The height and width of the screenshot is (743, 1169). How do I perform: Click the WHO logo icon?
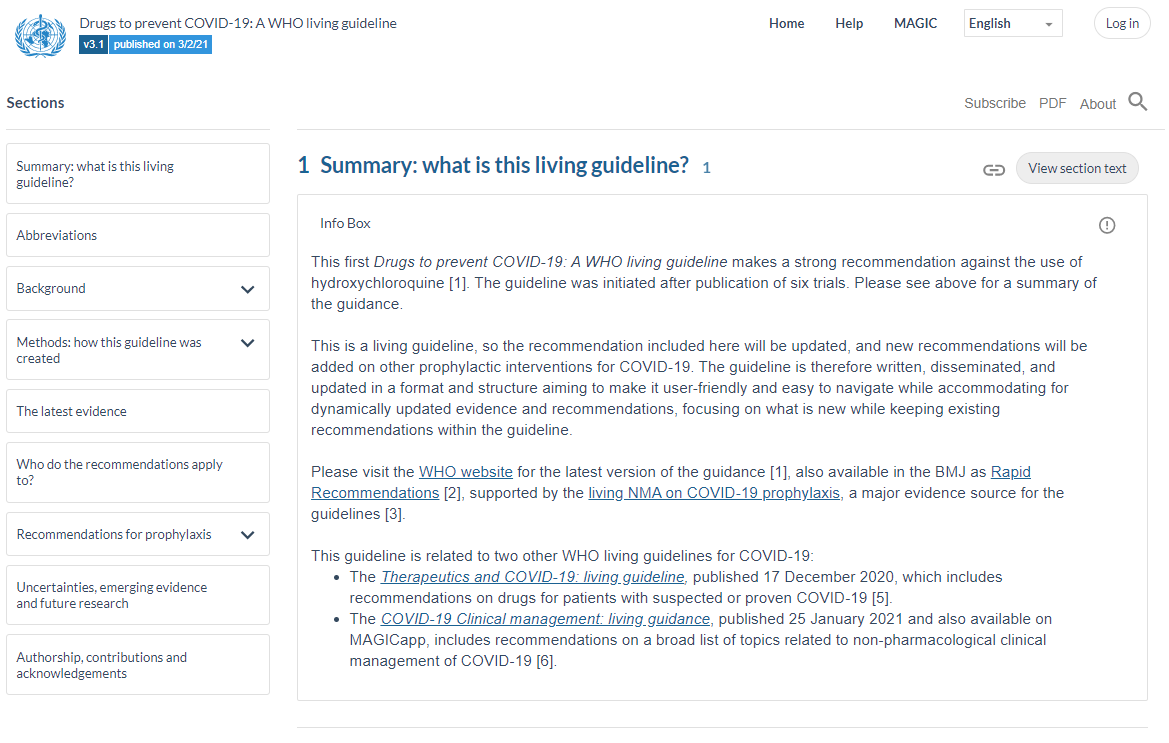tap(40, 36)
